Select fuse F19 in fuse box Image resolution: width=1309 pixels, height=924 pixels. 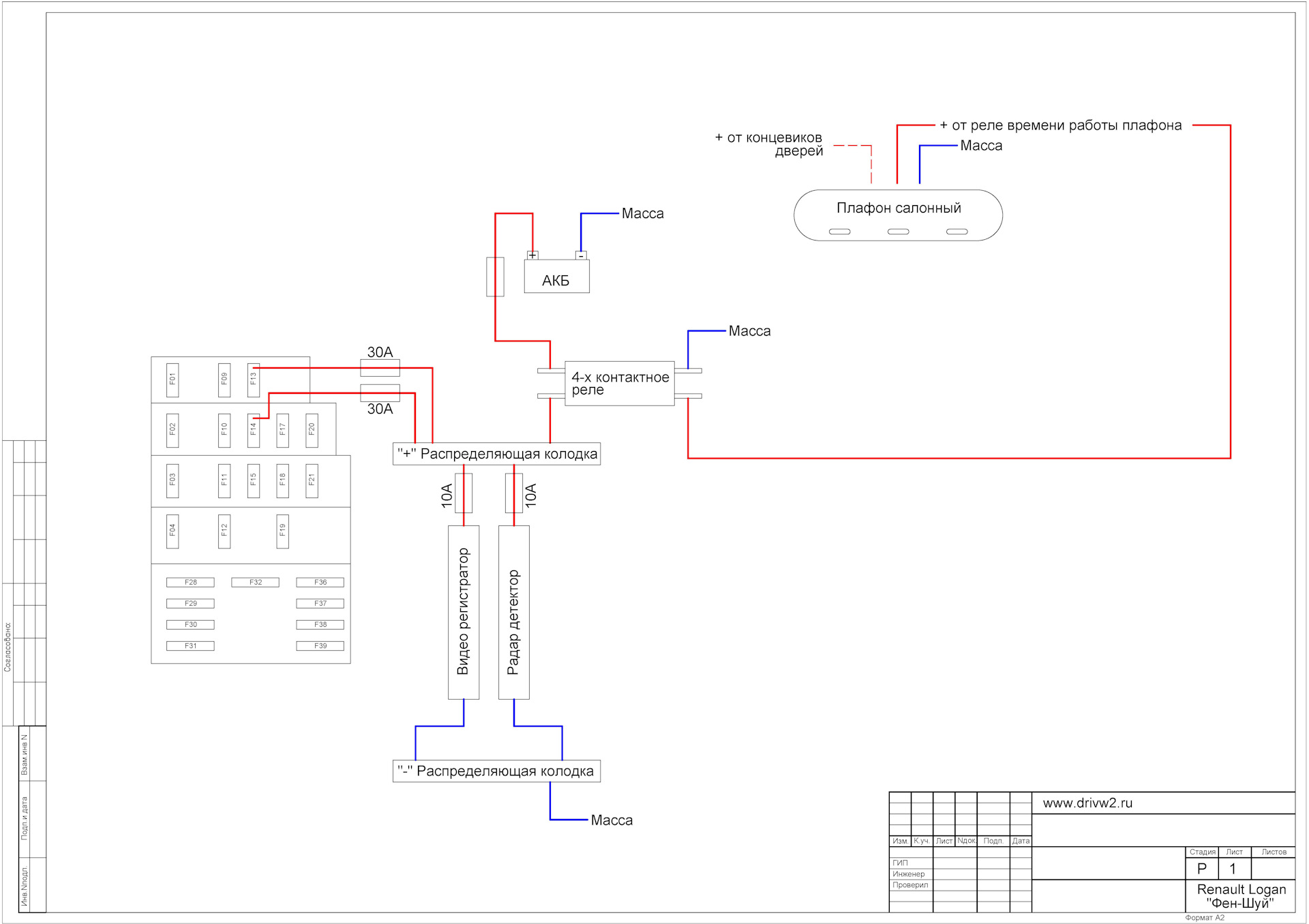pyautogui.click(x=283, y=531)
